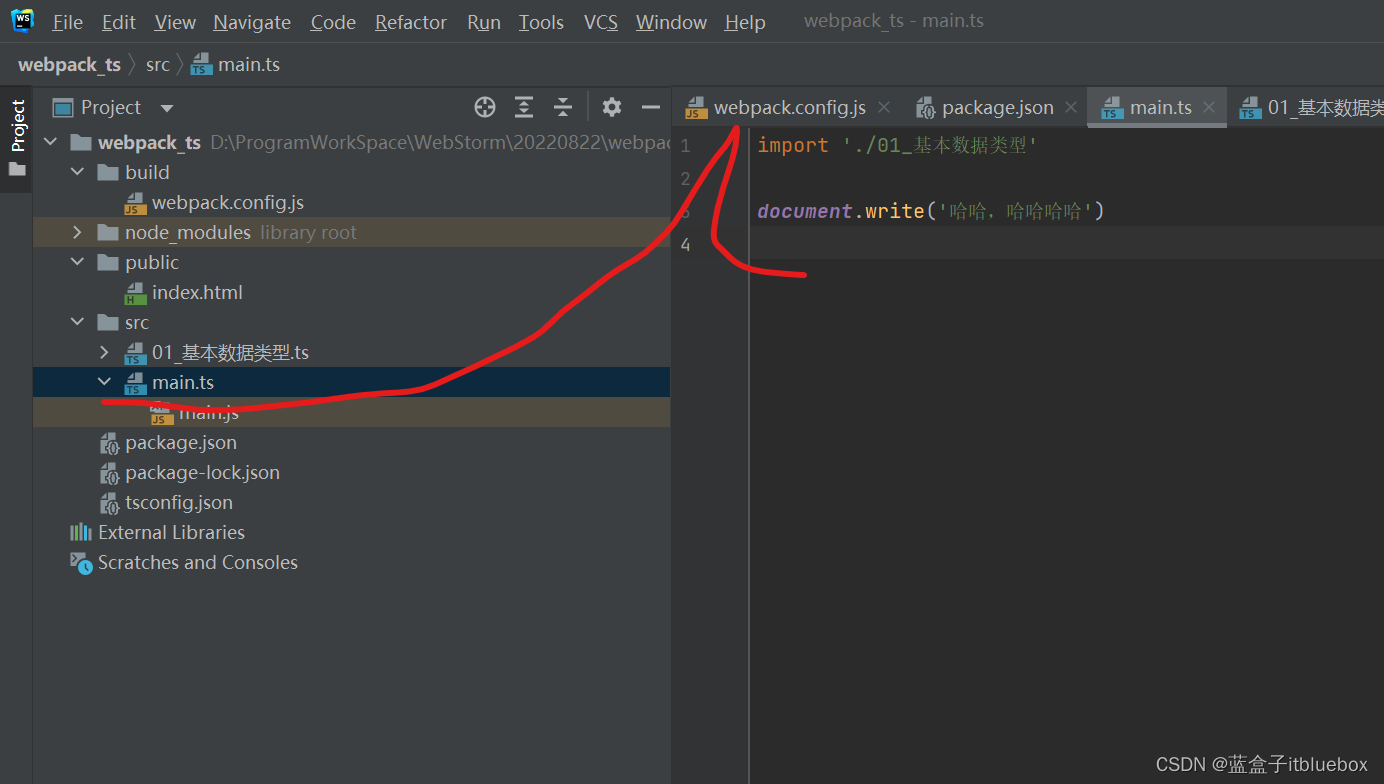Collapse the build folder
Screen dimensions: 1384x784
[78, 172]
